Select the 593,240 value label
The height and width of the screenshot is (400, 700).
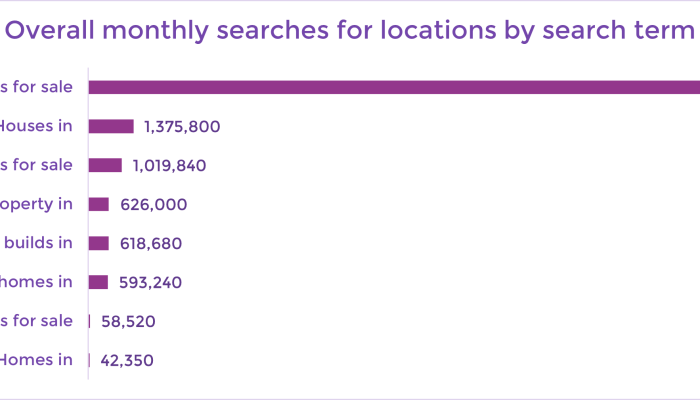click(x=150, y=283)
